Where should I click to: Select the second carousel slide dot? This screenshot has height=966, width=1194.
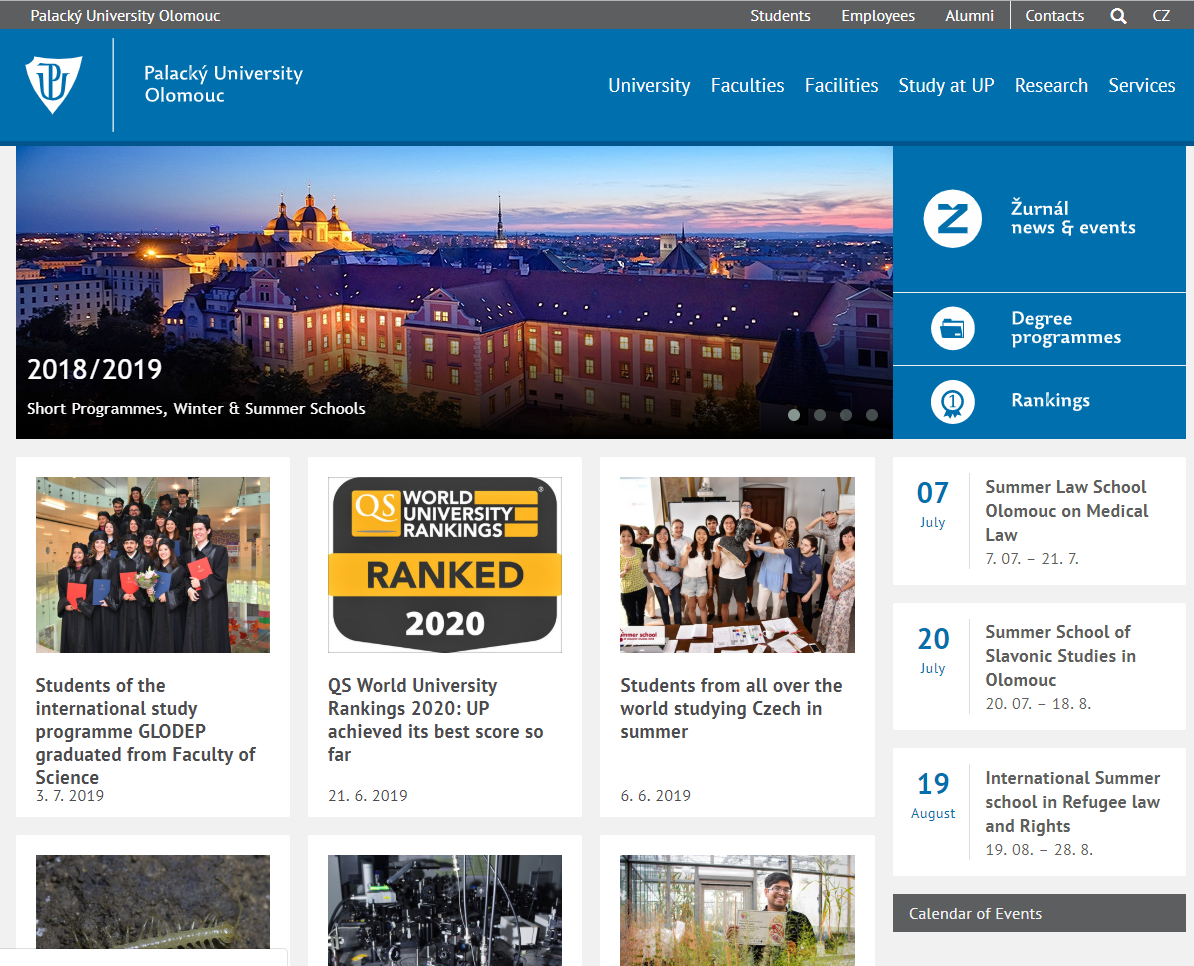click(819, 415)
